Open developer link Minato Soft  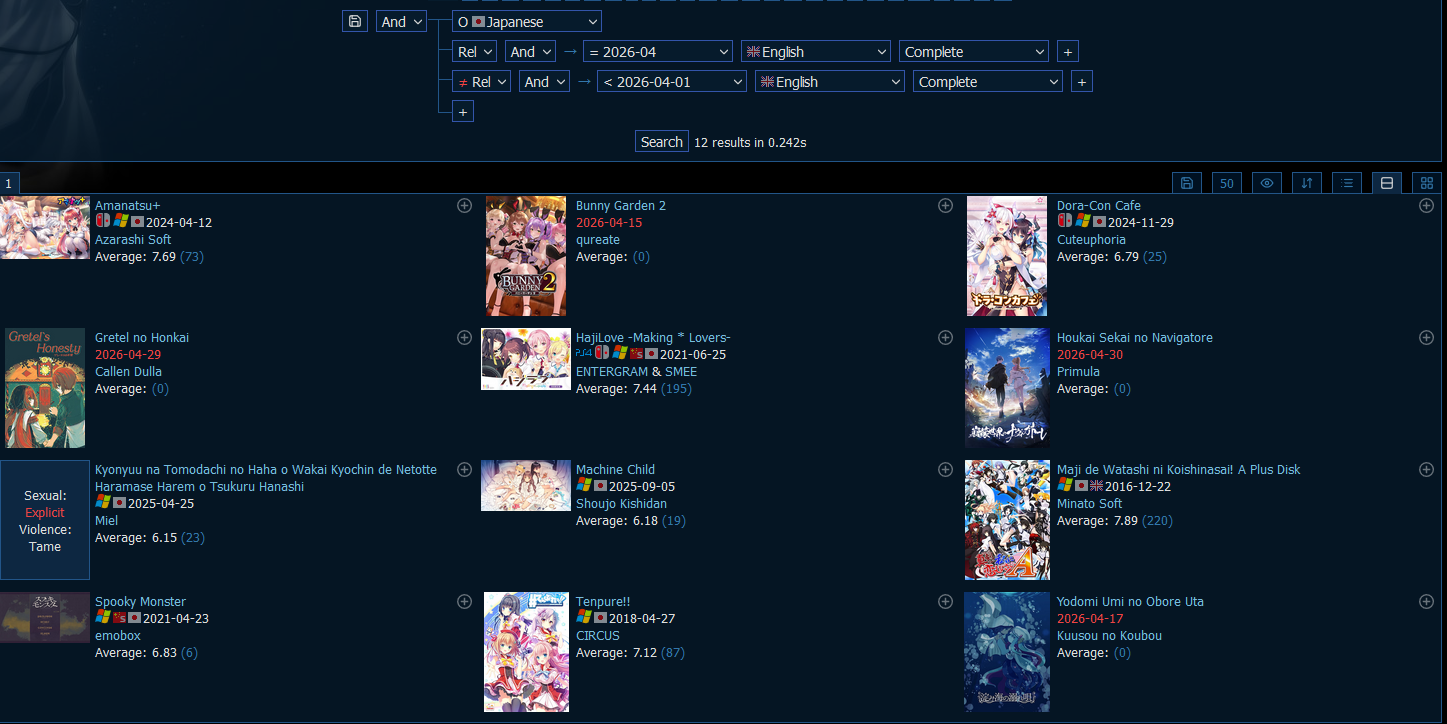pos(1090,503)
